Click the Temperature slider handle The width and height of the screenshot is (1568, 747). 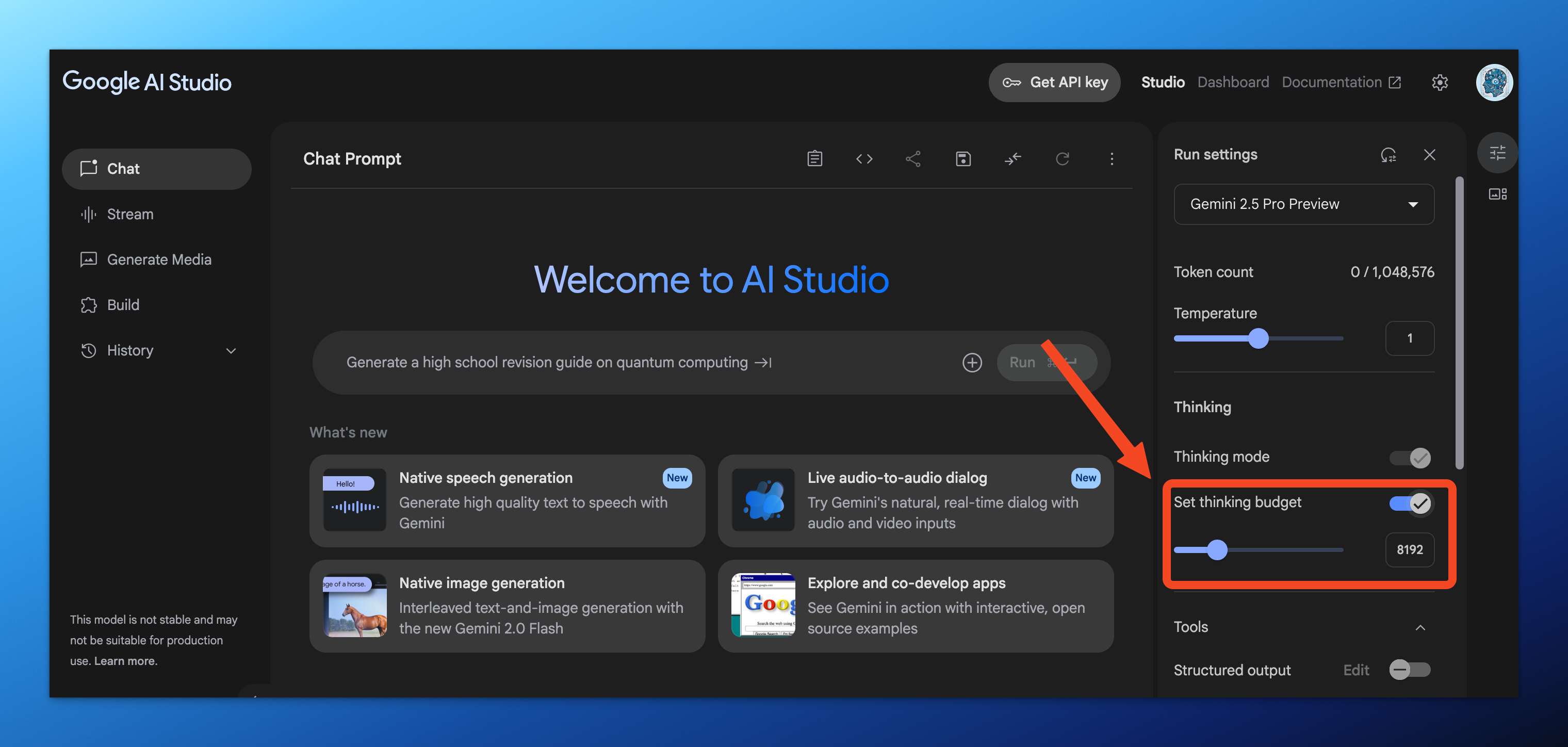click(1258, 338)
